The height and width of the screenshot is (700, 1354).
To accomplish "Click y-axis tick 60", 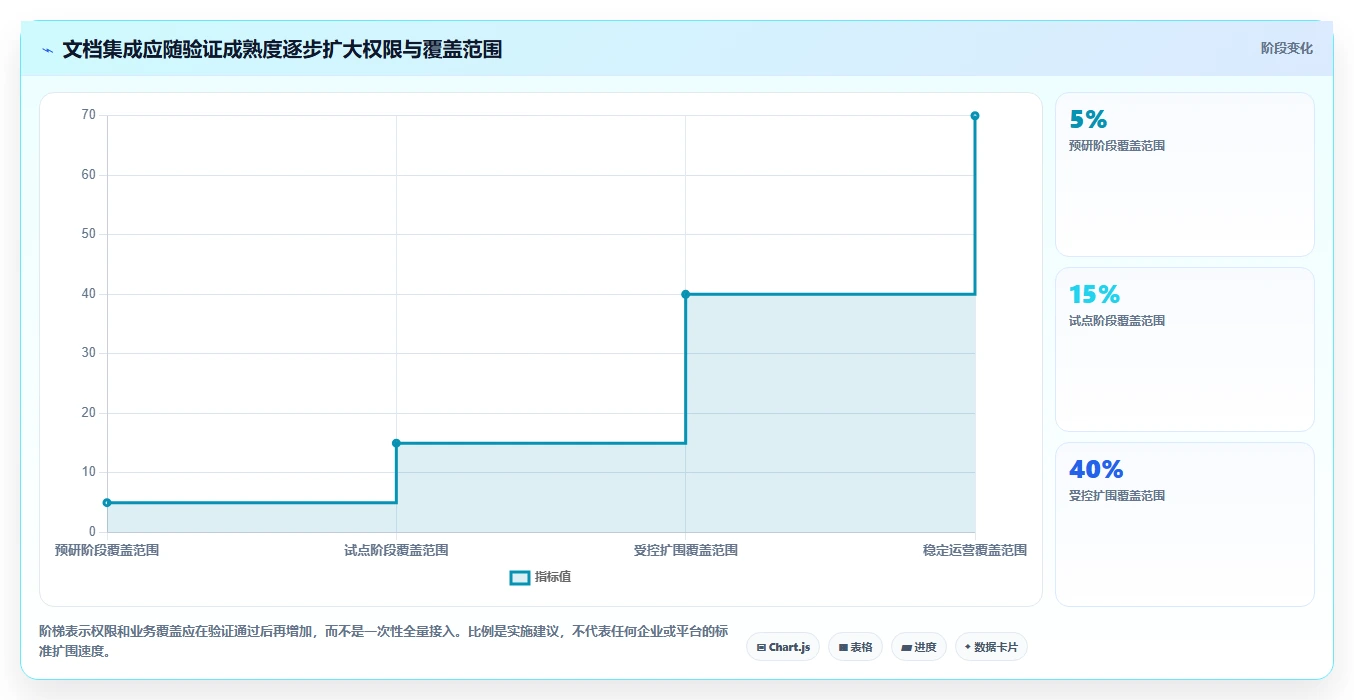I will (89, 175).
